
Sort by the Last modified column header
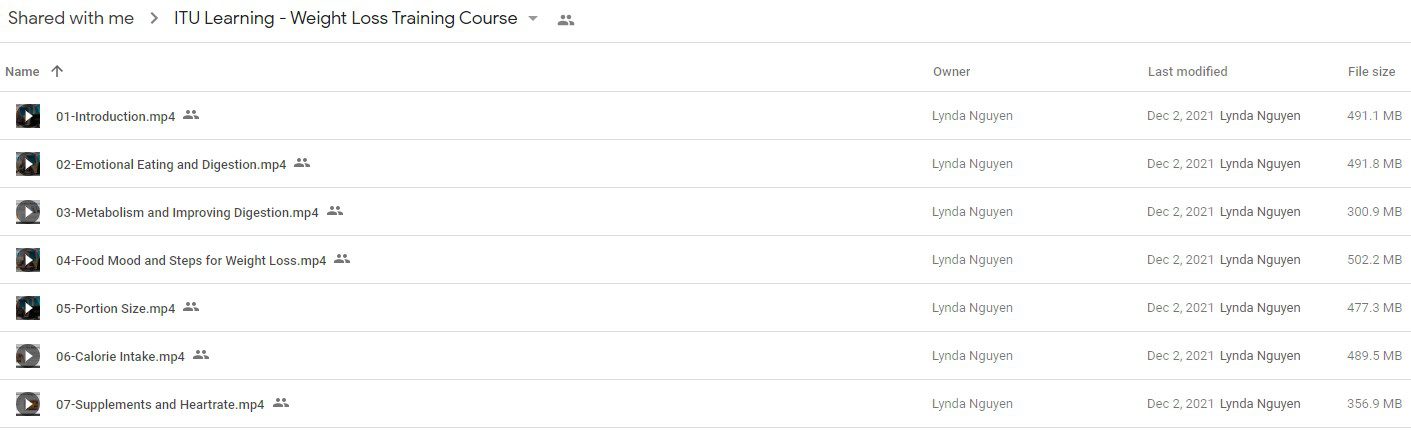1188,71
